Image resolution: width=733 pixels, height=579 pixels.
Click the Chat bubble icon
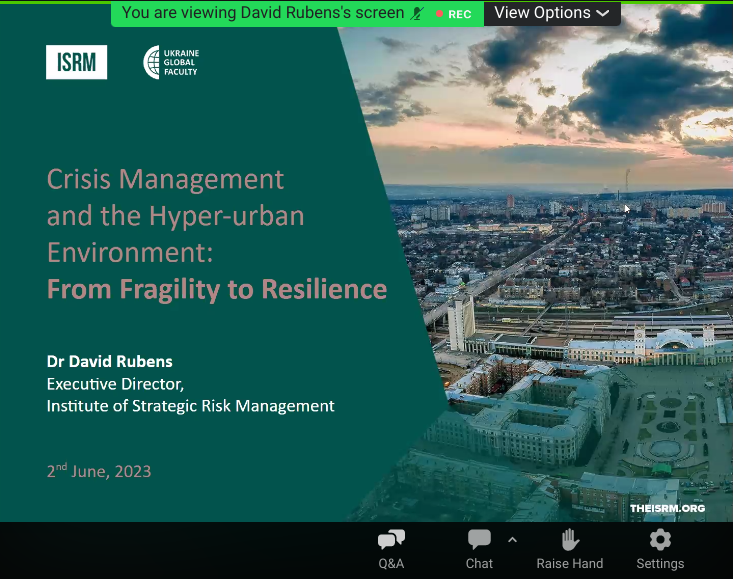click(x=479, y=540)
